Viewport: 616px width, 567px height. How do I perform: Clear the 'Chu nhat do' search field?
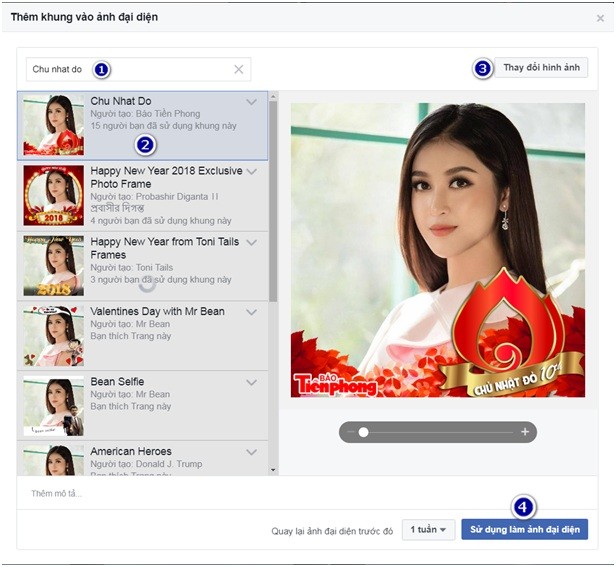tap(238, 70)
